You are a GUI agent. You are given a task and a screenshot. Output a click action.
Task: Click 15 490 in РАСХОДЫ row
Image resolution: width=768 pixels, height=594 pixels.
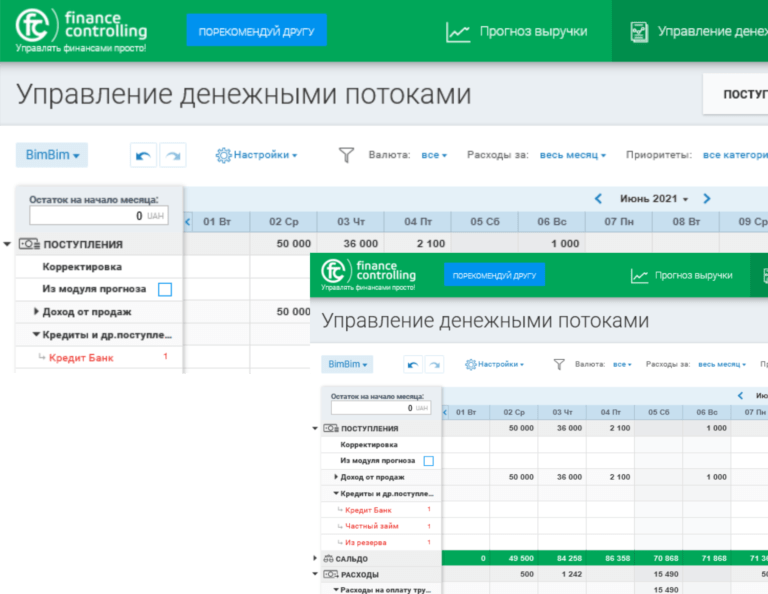(x=666, y=574)
